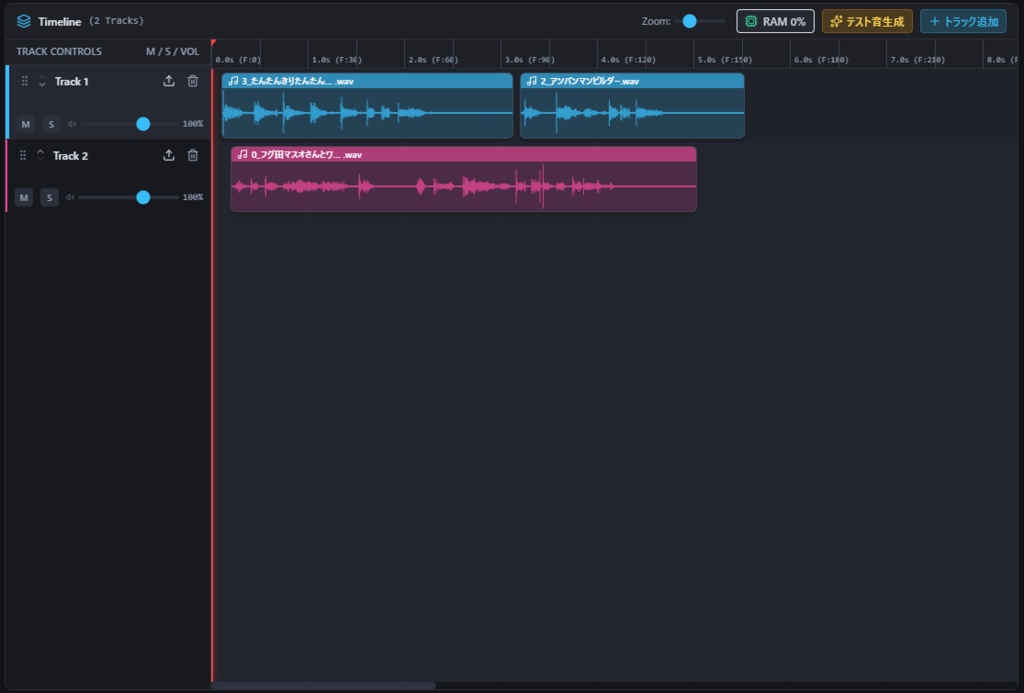Click the 4.0s (F:120) ruler mark
Viewport: 1024px width, 693px height.
click(x=628, y=59)
